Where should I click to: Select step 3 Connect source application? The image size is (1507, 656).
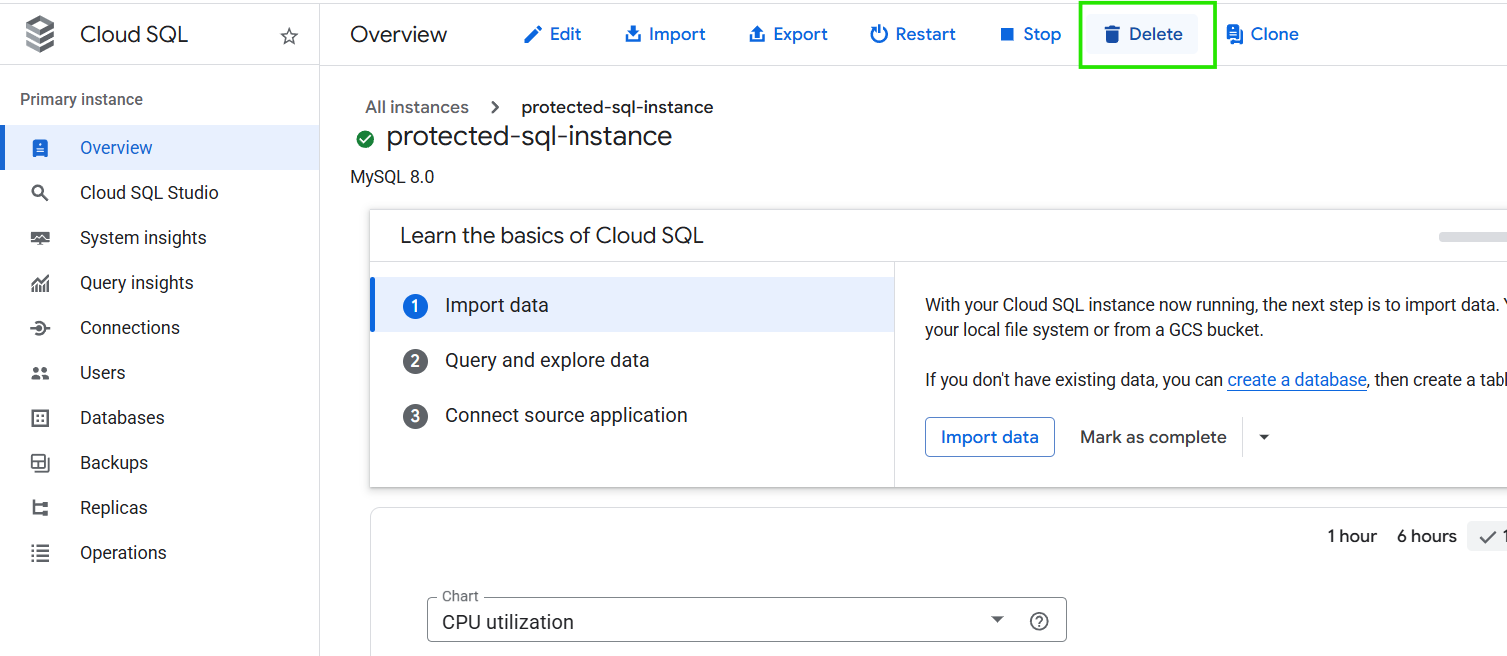[565, 415]
